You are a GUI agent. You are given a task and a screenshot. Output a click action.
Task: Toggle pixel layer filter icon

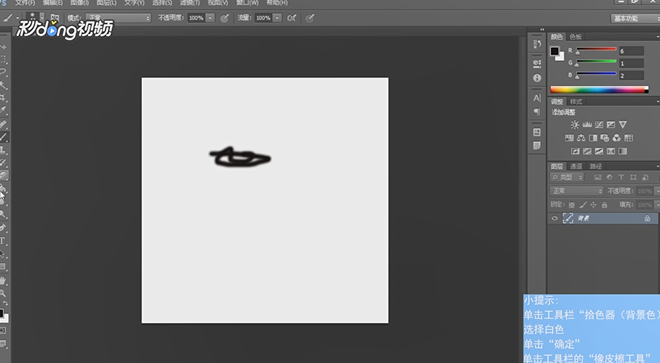tap(597, 177)
